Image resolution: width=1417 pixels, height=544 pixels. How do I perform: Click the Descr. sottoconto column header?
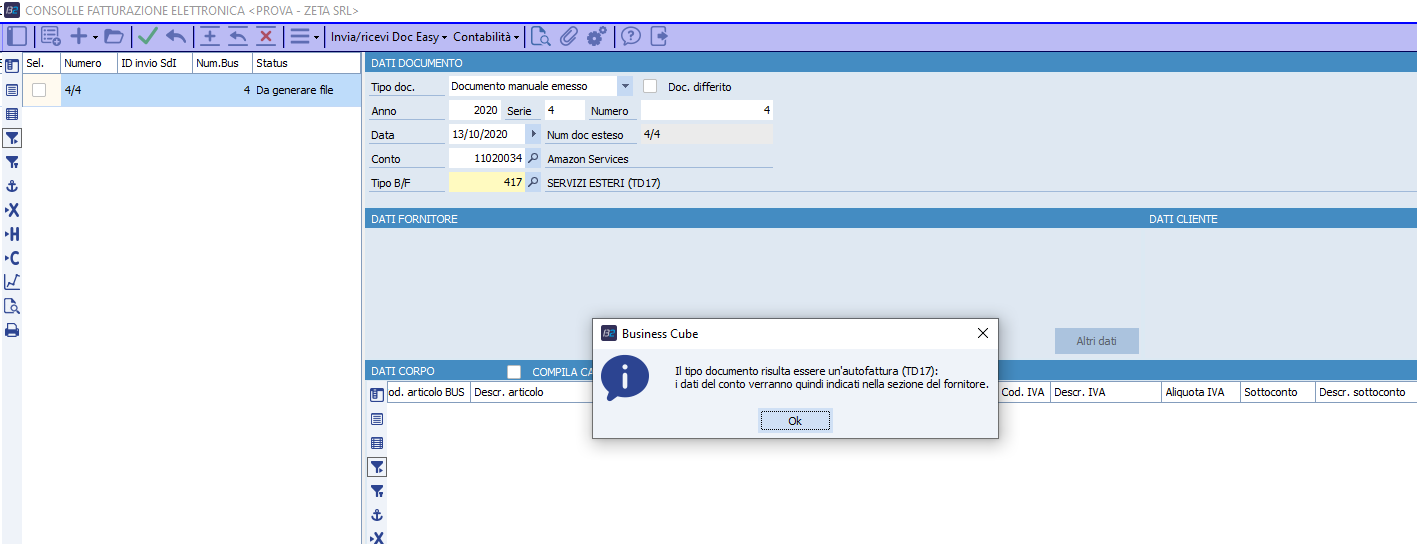pos(1366,392)
